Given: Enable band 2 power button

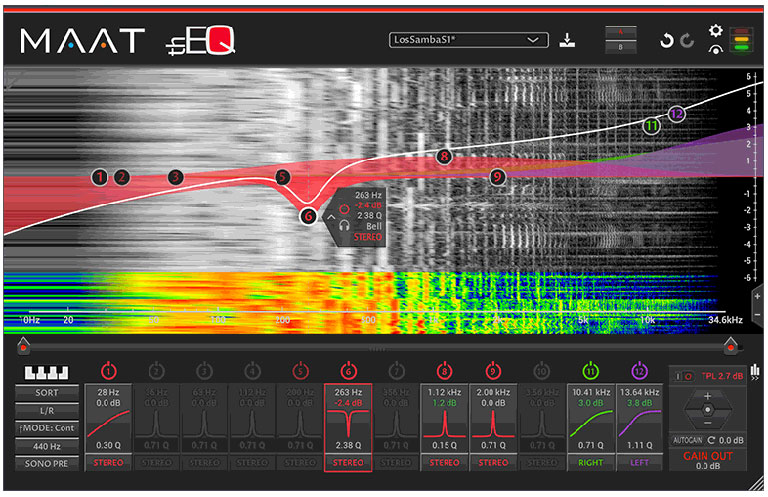Looking at the screenshot, I should coord(156,371).
